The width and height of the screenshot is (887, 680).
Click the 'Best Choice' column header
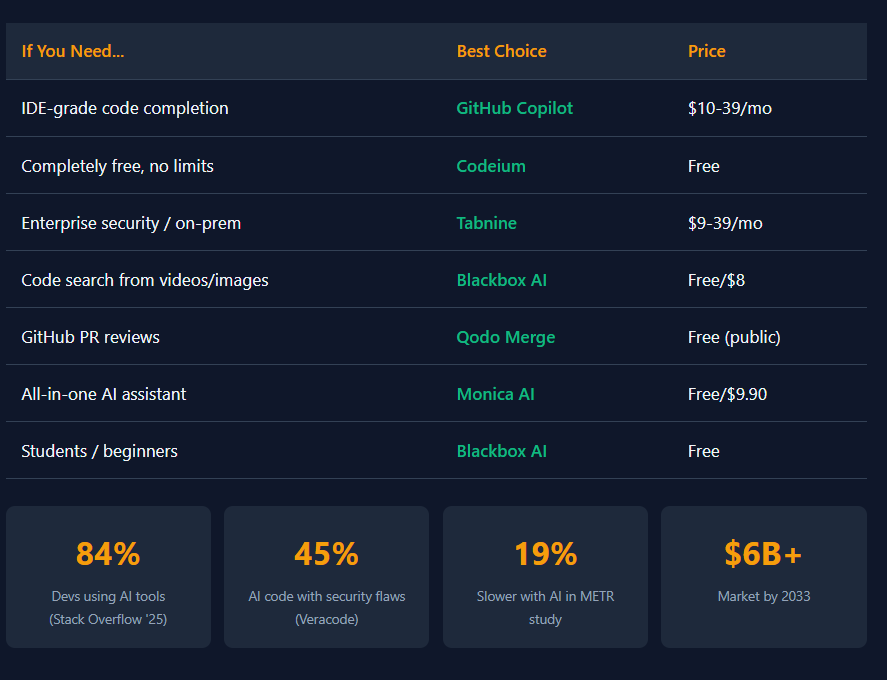coord(501,51)
